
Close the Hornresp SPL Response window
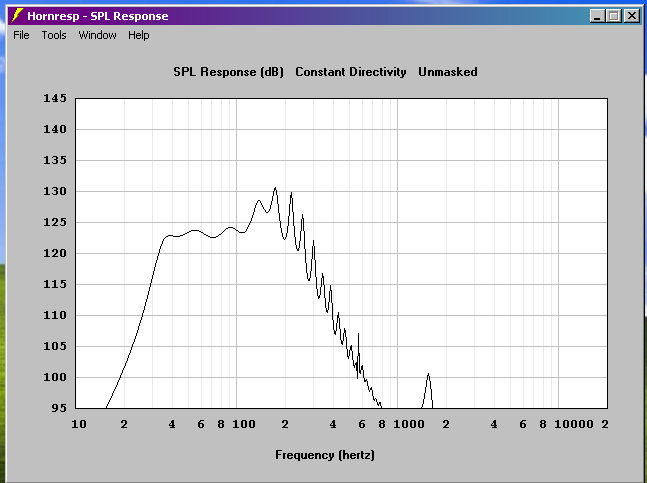[632, 16]
